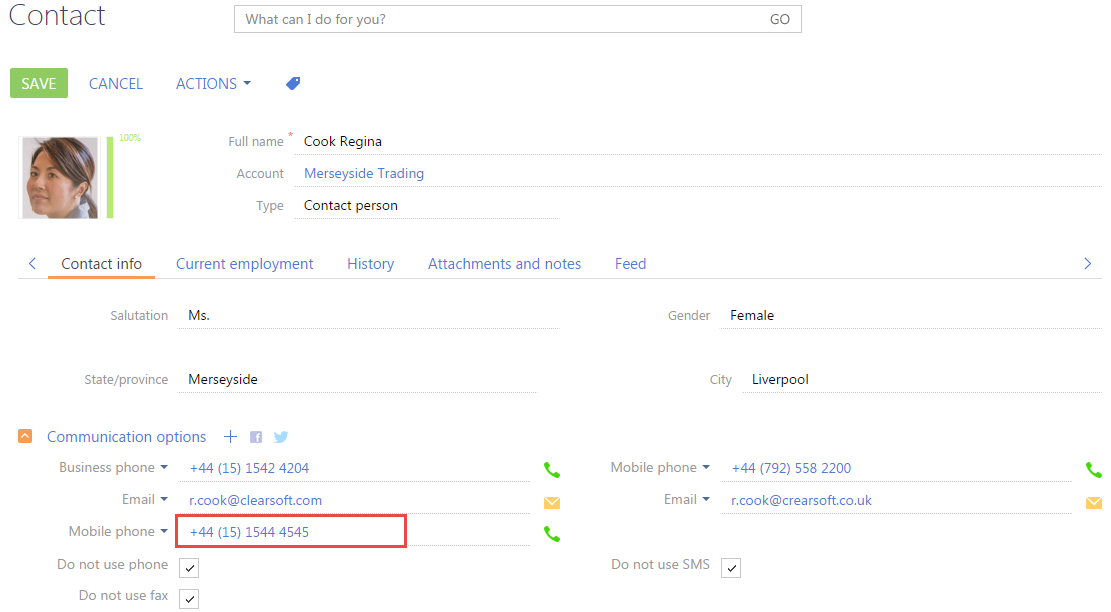Call +44 (792) 558 2200 via handset icon
1111x612 pixels.
[x=1093, y=469]
